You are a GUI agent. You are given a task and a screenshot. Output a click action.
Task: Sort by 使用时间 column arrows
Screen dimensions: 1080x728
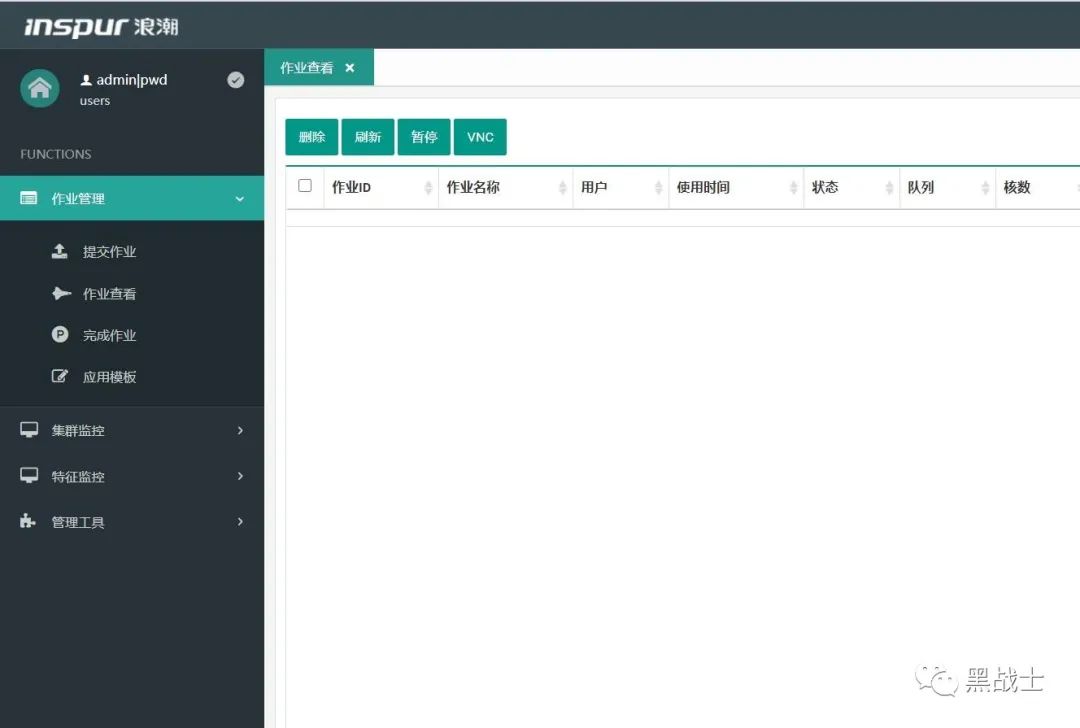pos(793,187)
